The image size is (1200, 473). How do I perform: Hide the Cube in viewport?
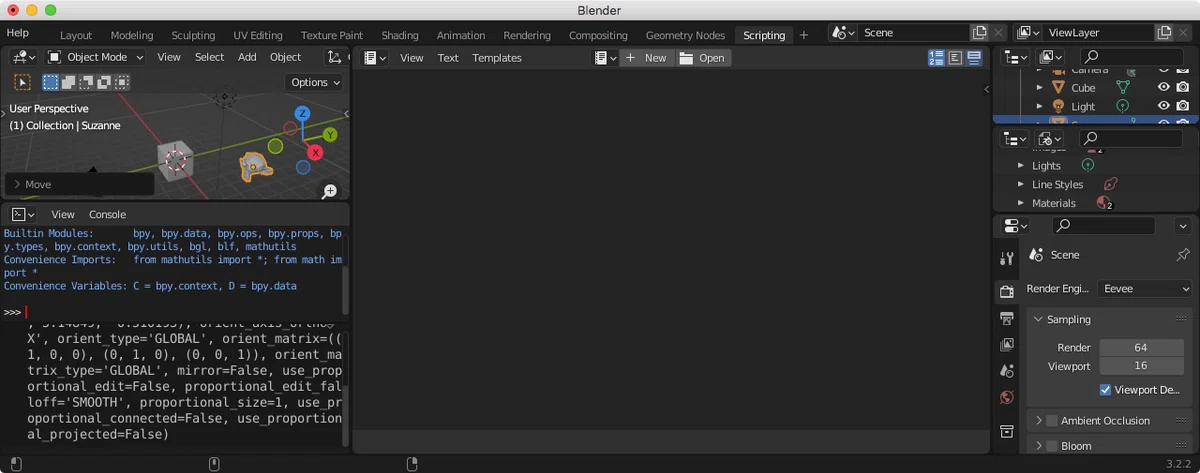1164,88
